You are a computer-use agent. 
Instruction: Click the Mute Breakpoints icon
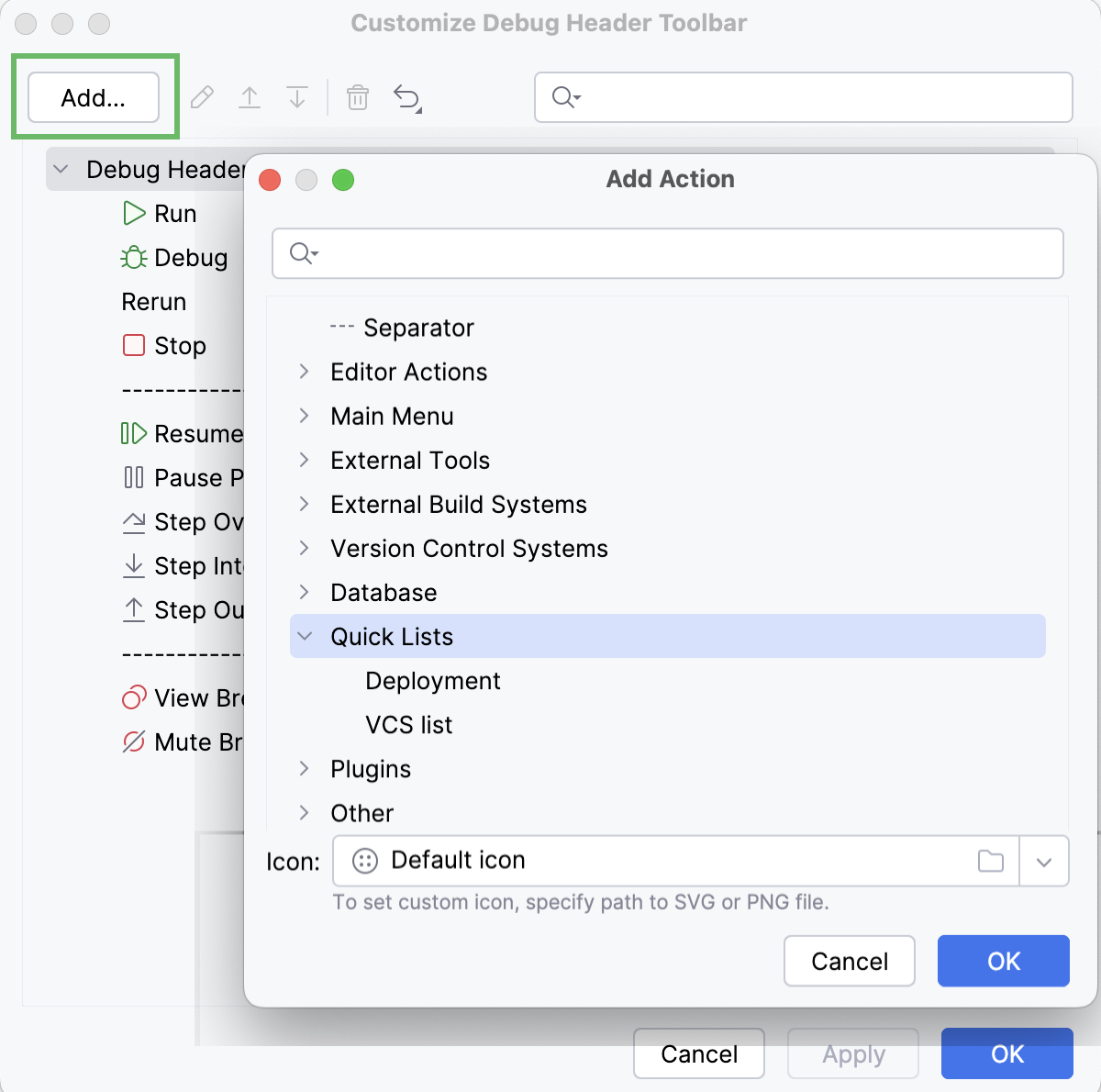[132, 742]
